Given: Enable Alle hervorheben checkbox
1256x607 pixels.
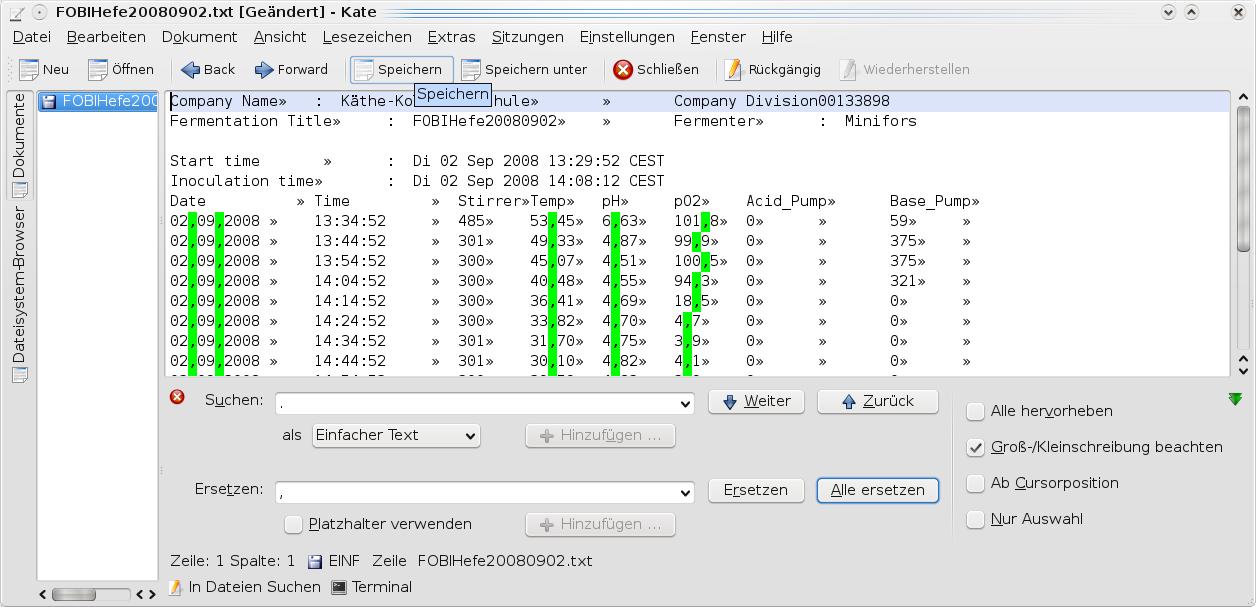Looking at the screenshot, I should 975,411.
